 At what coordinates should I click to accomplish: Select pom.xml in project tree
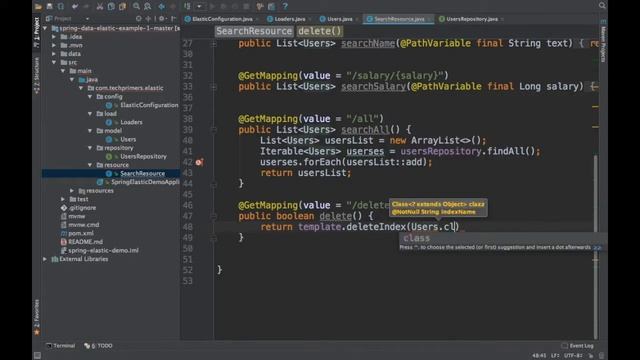(80, 233)
